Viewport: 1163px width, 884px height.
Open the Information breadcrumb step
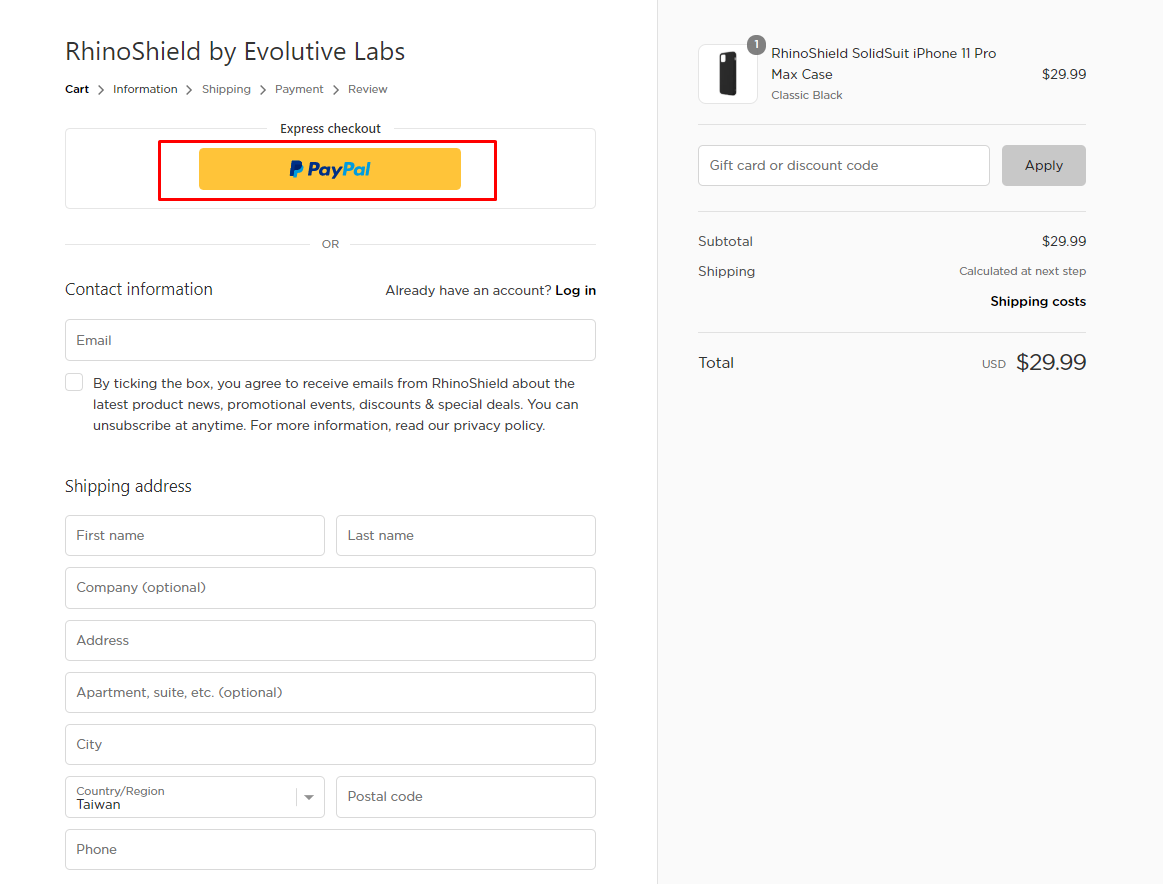click(145, 89)
